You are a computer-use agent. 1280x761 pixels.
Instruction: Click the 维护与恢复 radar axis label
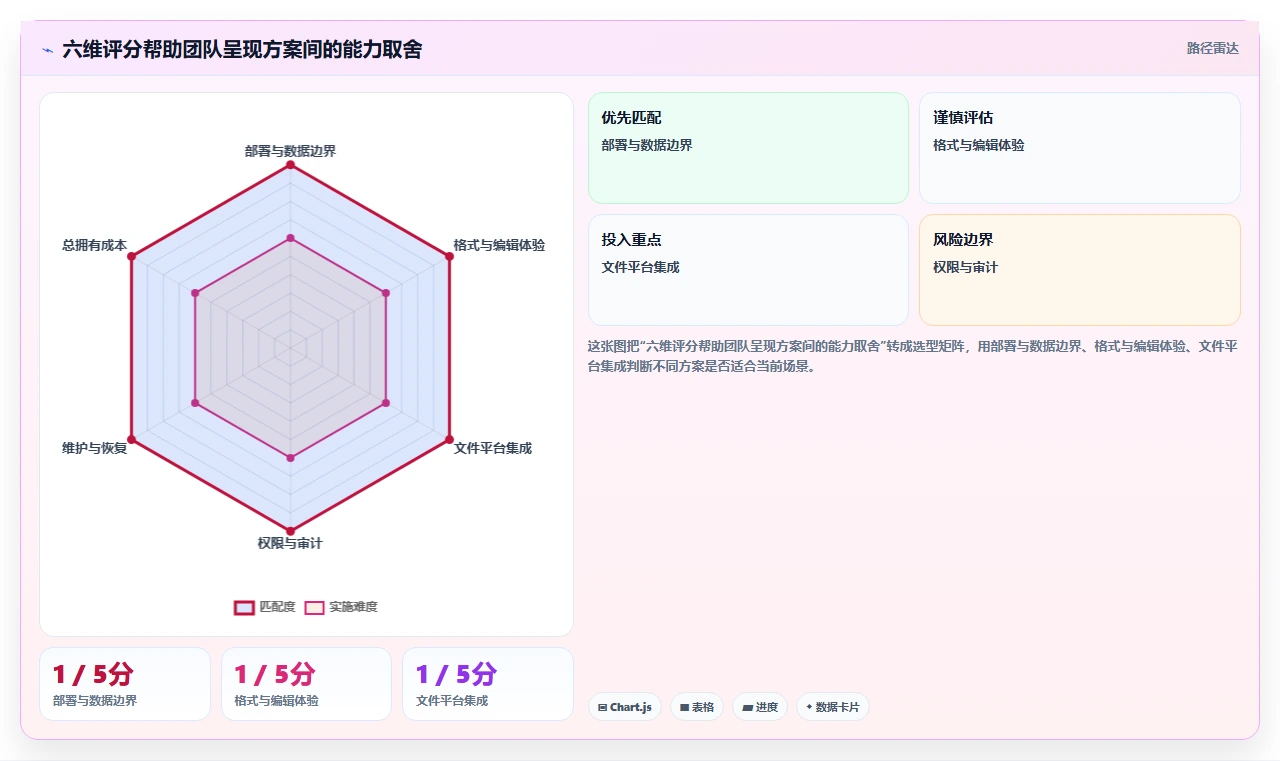click(x=95, y=448)
